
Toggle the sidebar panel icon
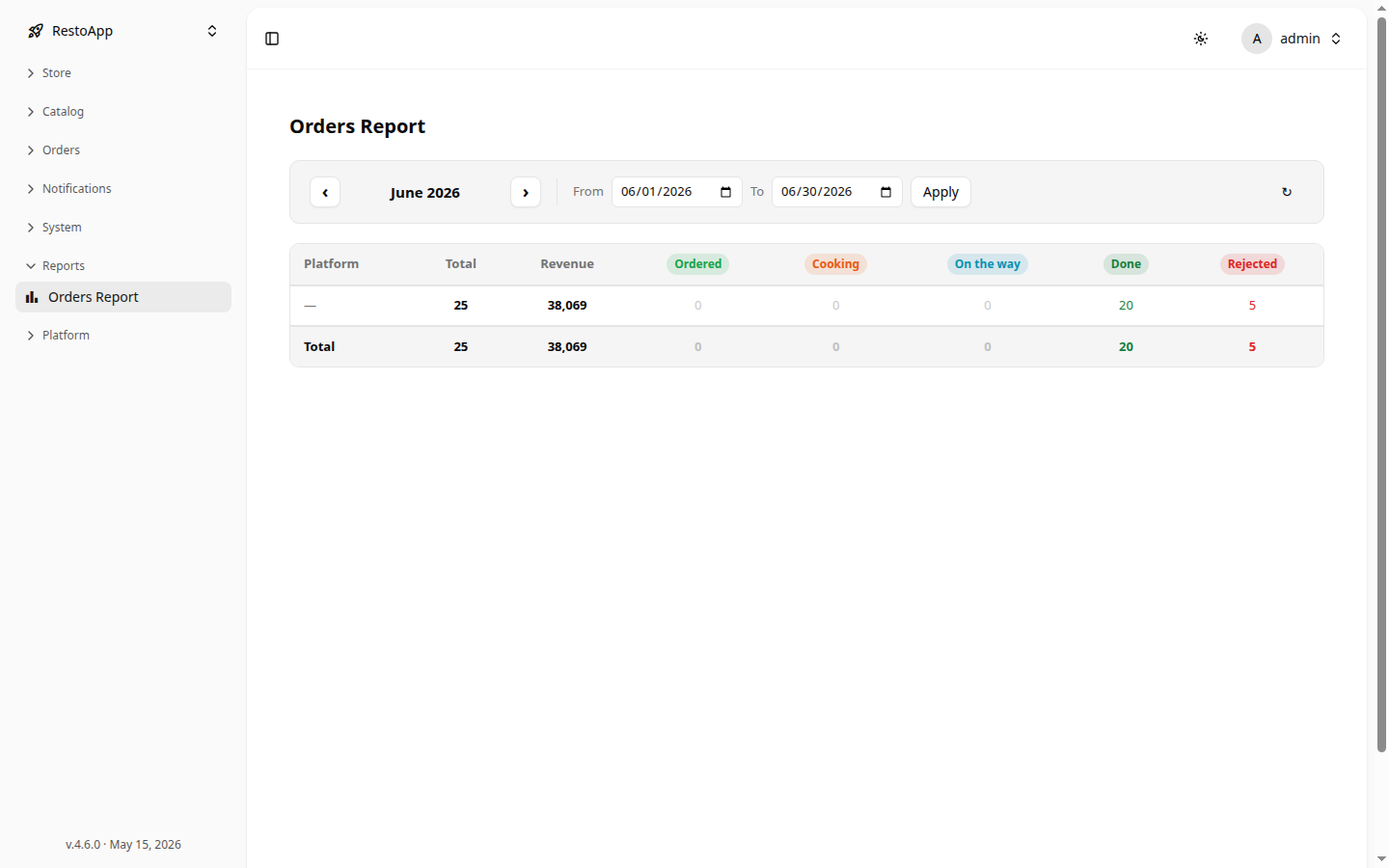click(272, 39)
